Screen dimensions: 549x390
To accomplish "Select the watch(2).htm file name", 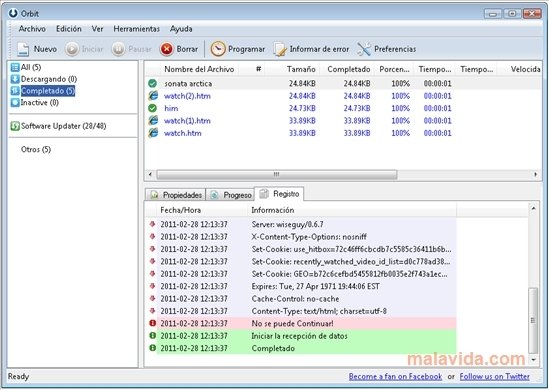I will [187, 96].
